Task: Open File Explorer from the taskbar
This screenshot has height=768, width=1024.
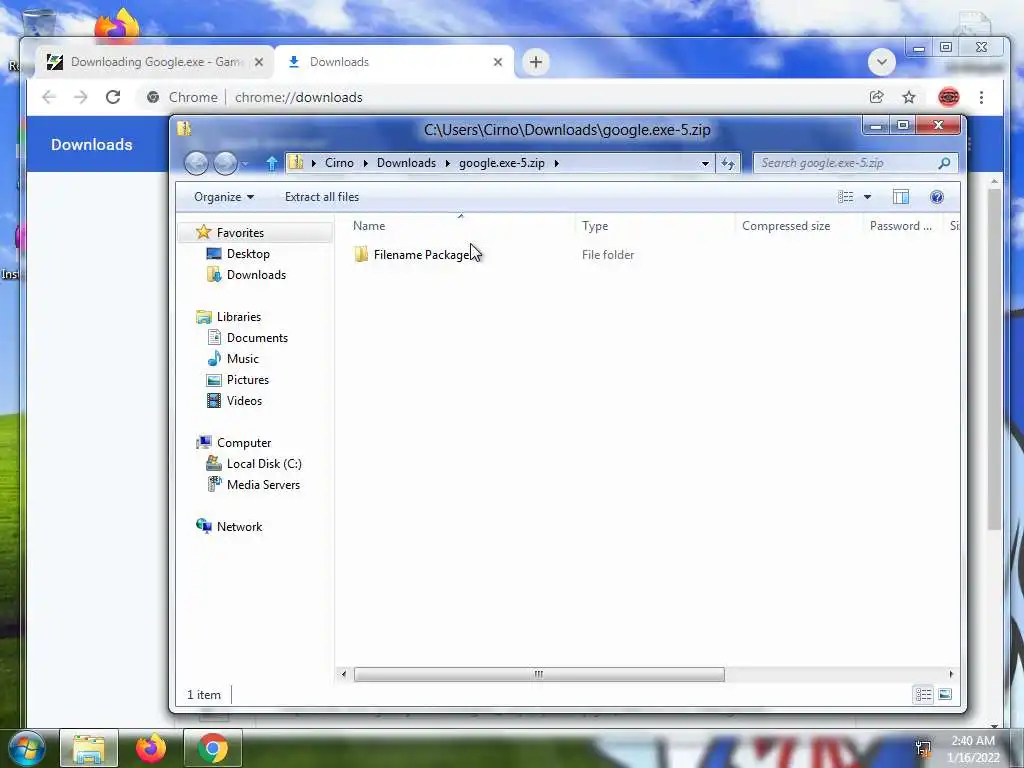Action: (89, 748)
